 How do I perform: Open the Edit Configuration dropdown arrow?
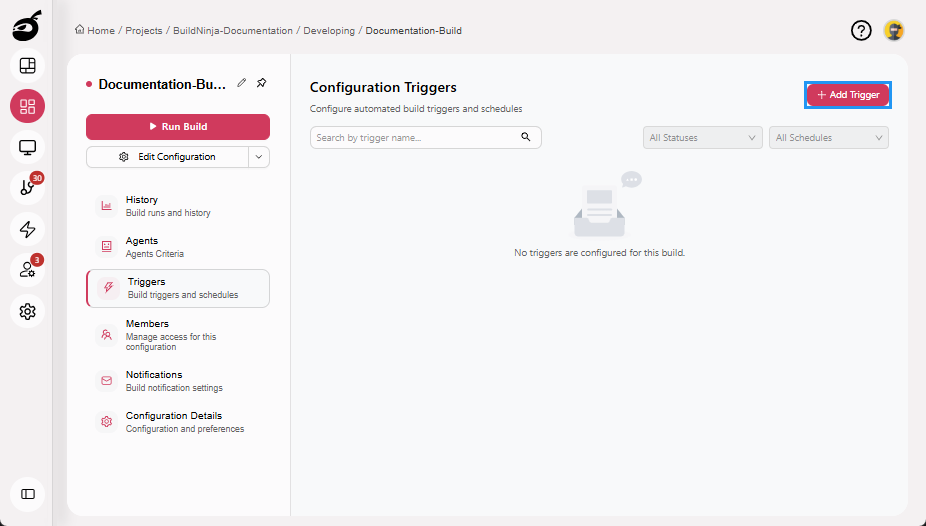click(x=259, y=157)
